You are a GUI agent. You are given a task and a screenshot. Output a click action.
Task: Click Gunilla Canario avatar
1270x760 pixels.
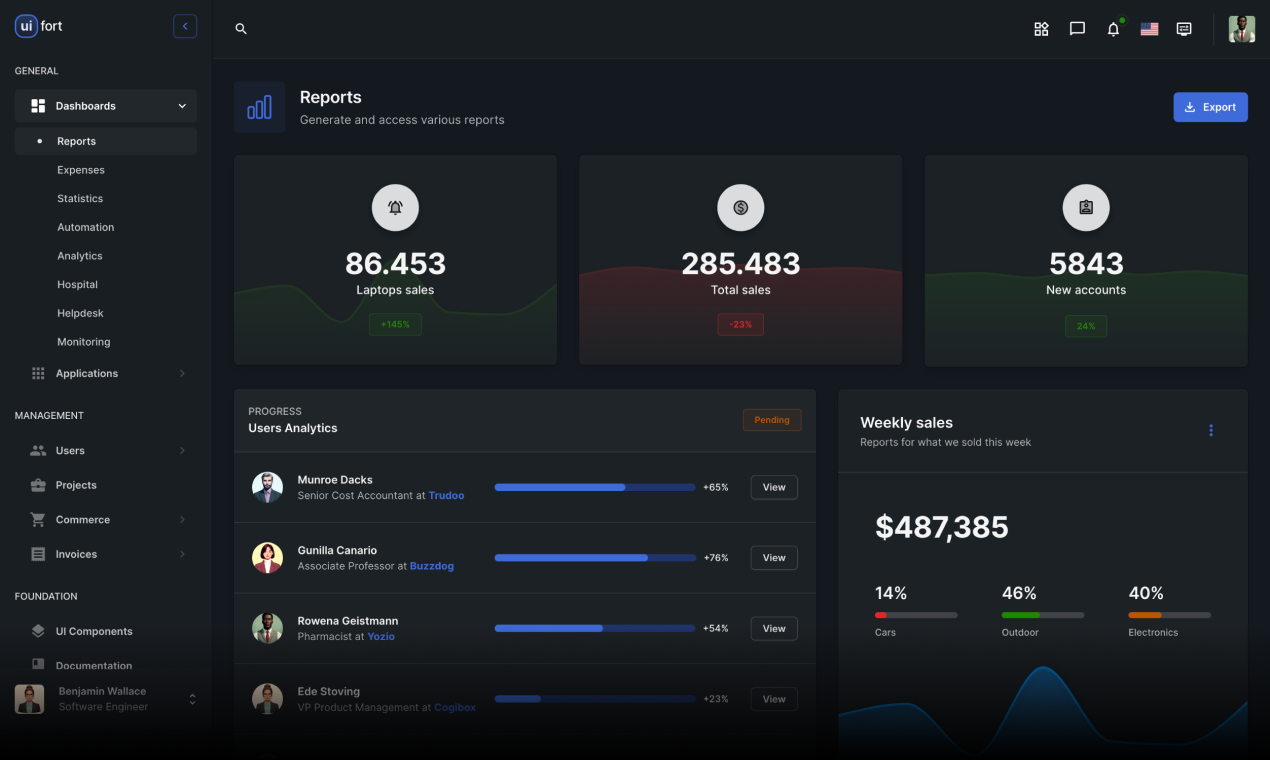[x=267, y=558]
